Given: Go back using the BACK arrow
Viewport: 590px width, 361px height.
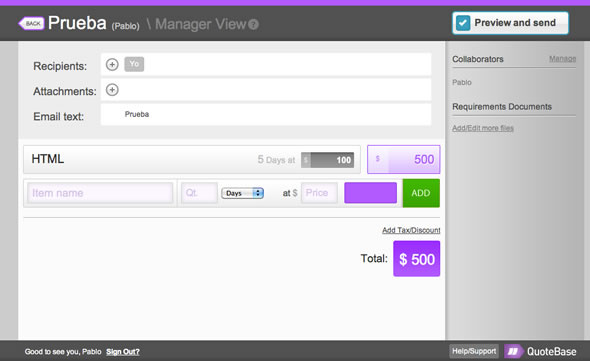Looking at the screenshot, I should point(32,23).
